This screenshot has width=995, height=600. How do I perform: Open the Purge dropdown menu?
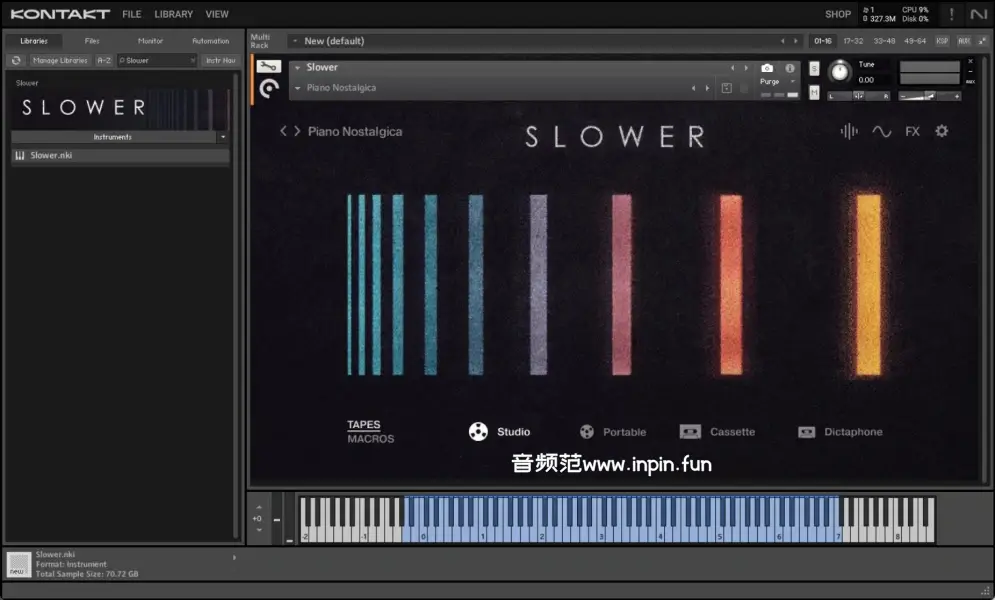pos(777,82)
